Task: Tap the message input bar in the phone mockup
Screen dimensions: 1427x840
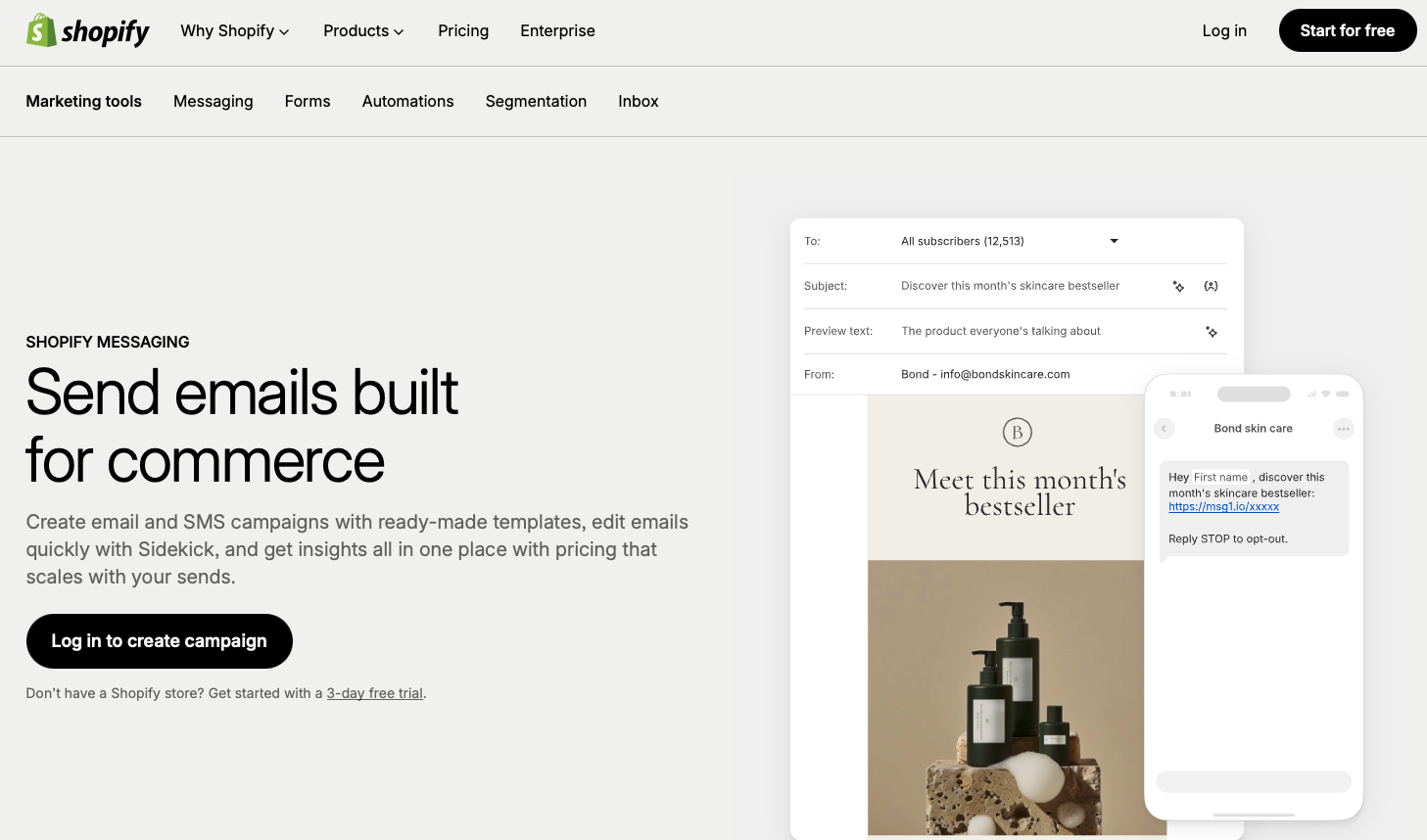Action: click(x=1254, y=781)
